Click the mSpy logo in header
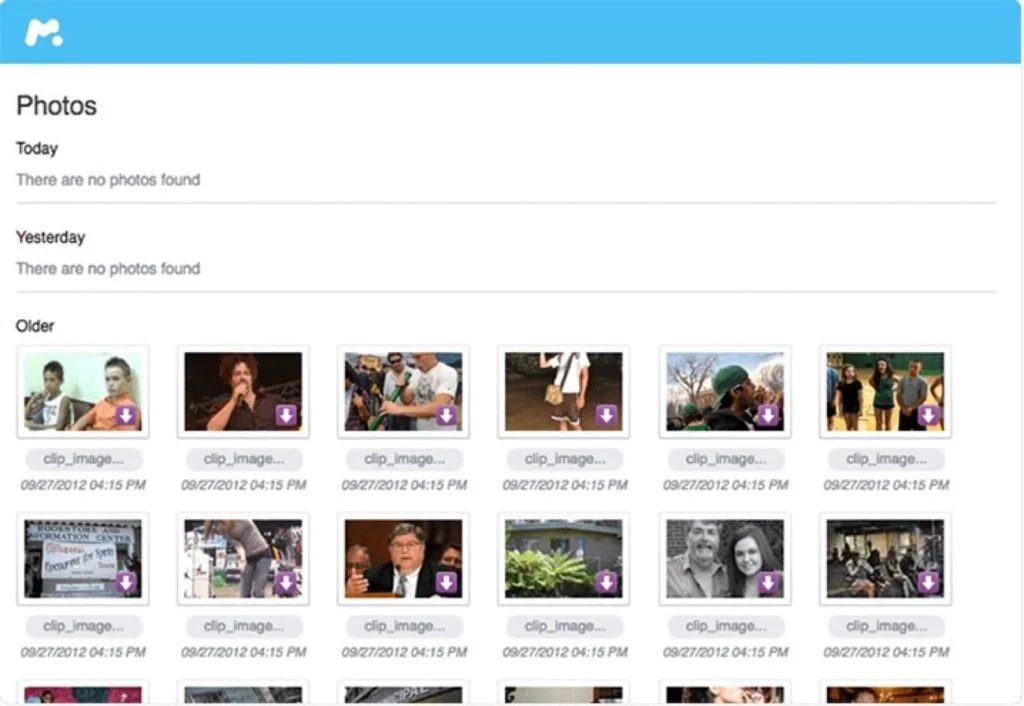Image resolution: width=1024 pixels, height=706 pixels. coord(43,32)
